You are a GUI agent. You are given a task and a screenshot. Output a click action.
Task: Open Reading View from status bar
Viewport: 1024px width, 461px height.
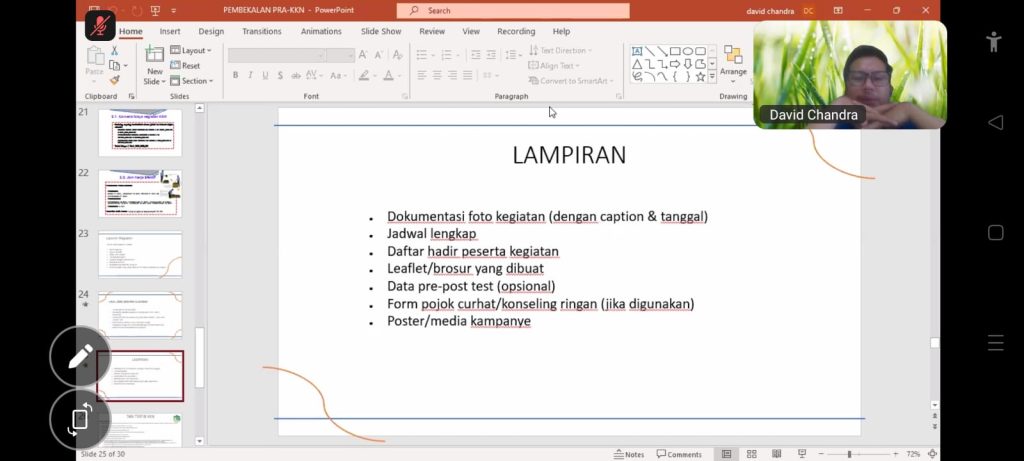[x=777, y=454]
